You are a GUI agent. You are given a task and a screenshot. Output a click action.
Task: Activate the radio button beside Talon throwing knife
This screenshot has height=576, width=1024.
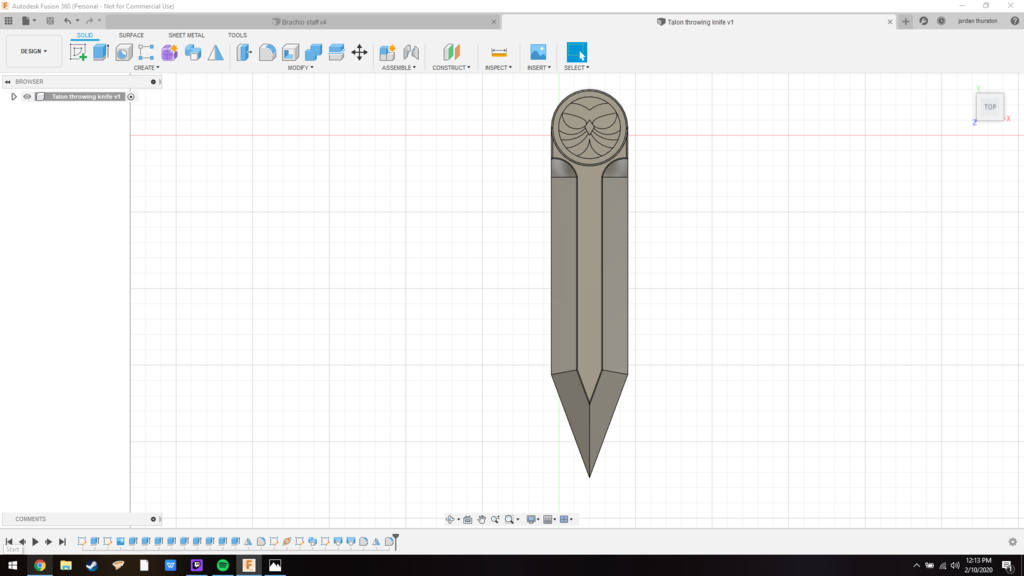click(131, 97)
